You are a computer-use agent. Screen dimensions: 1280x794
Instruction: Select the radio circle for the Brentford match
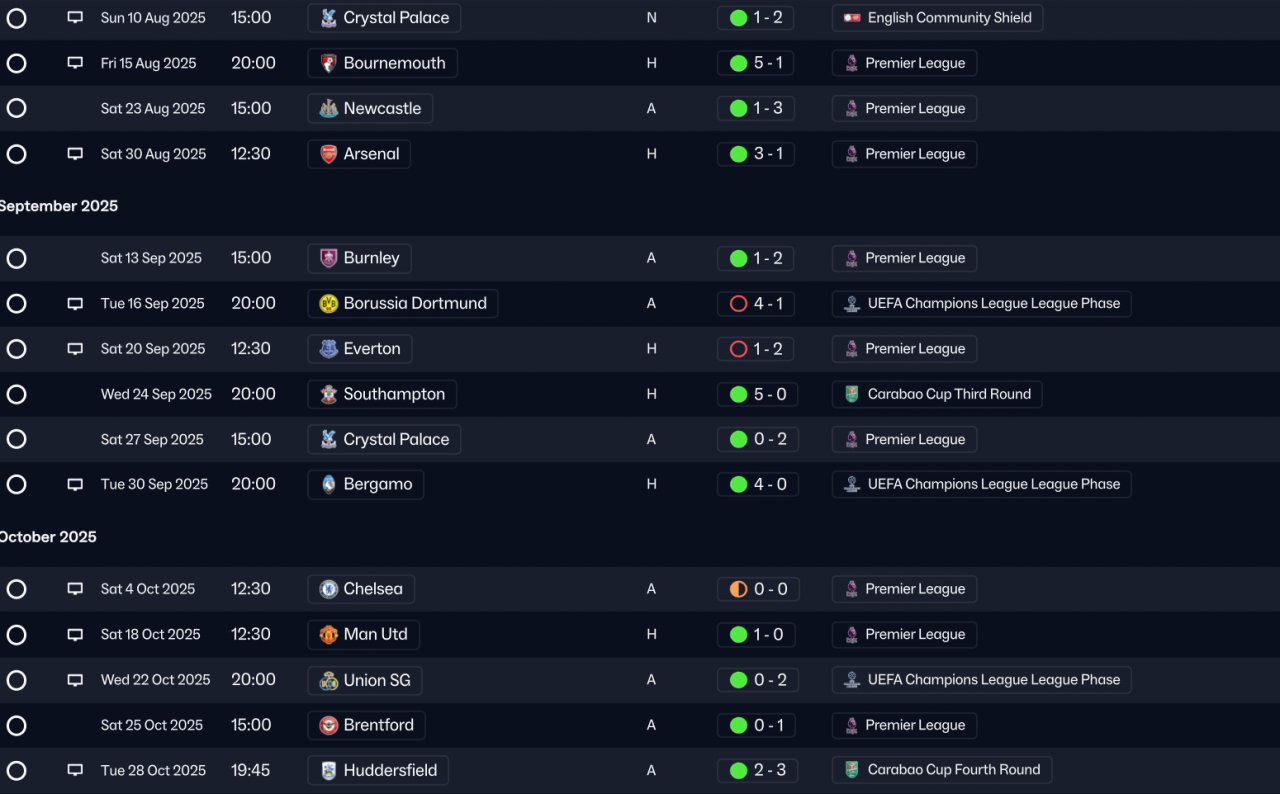pyautogui.click(x=16, y=725)
